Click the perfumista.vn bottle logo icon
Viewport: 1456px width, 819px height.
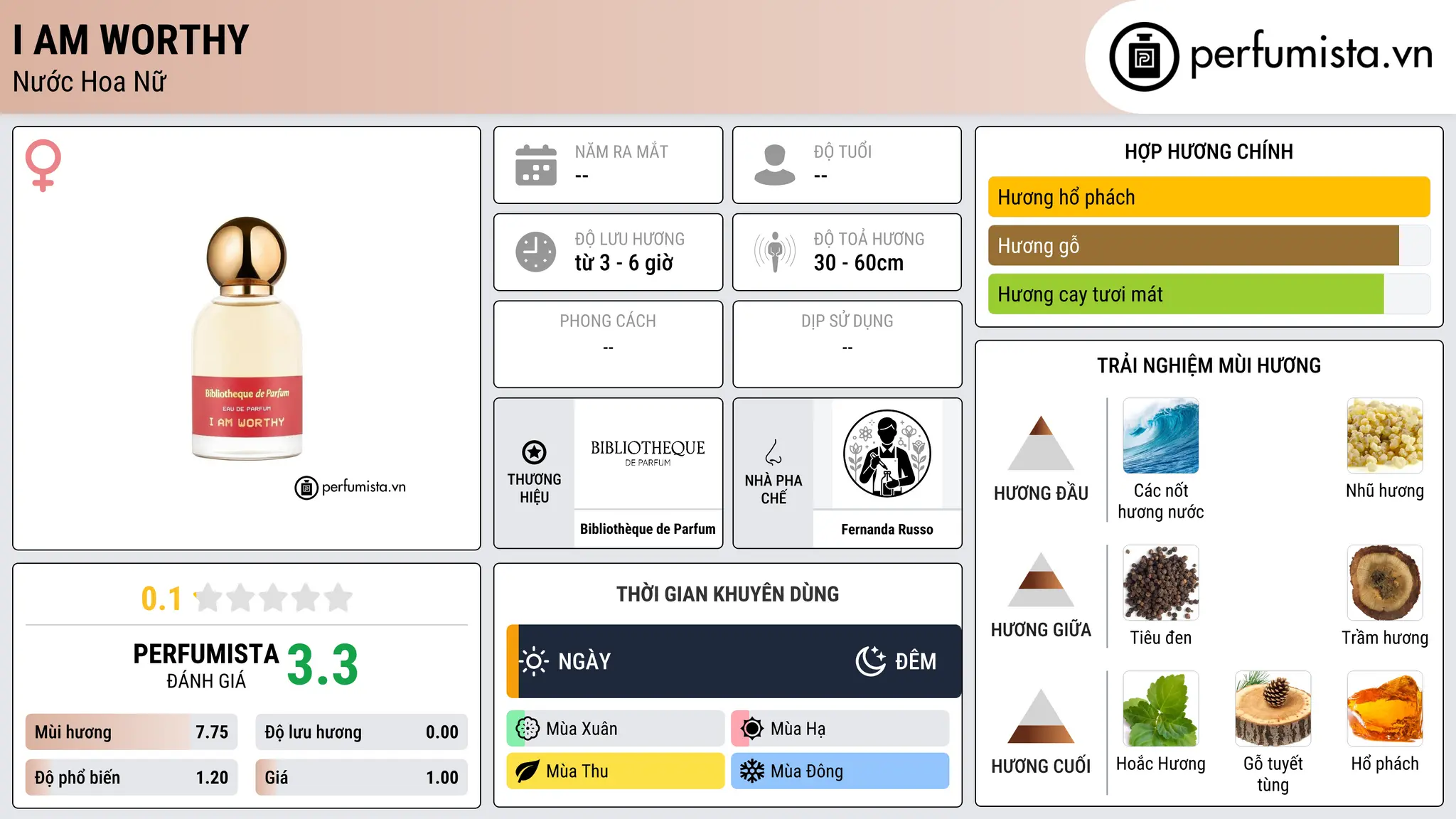pyautogui.click(x=1144, y=57)
